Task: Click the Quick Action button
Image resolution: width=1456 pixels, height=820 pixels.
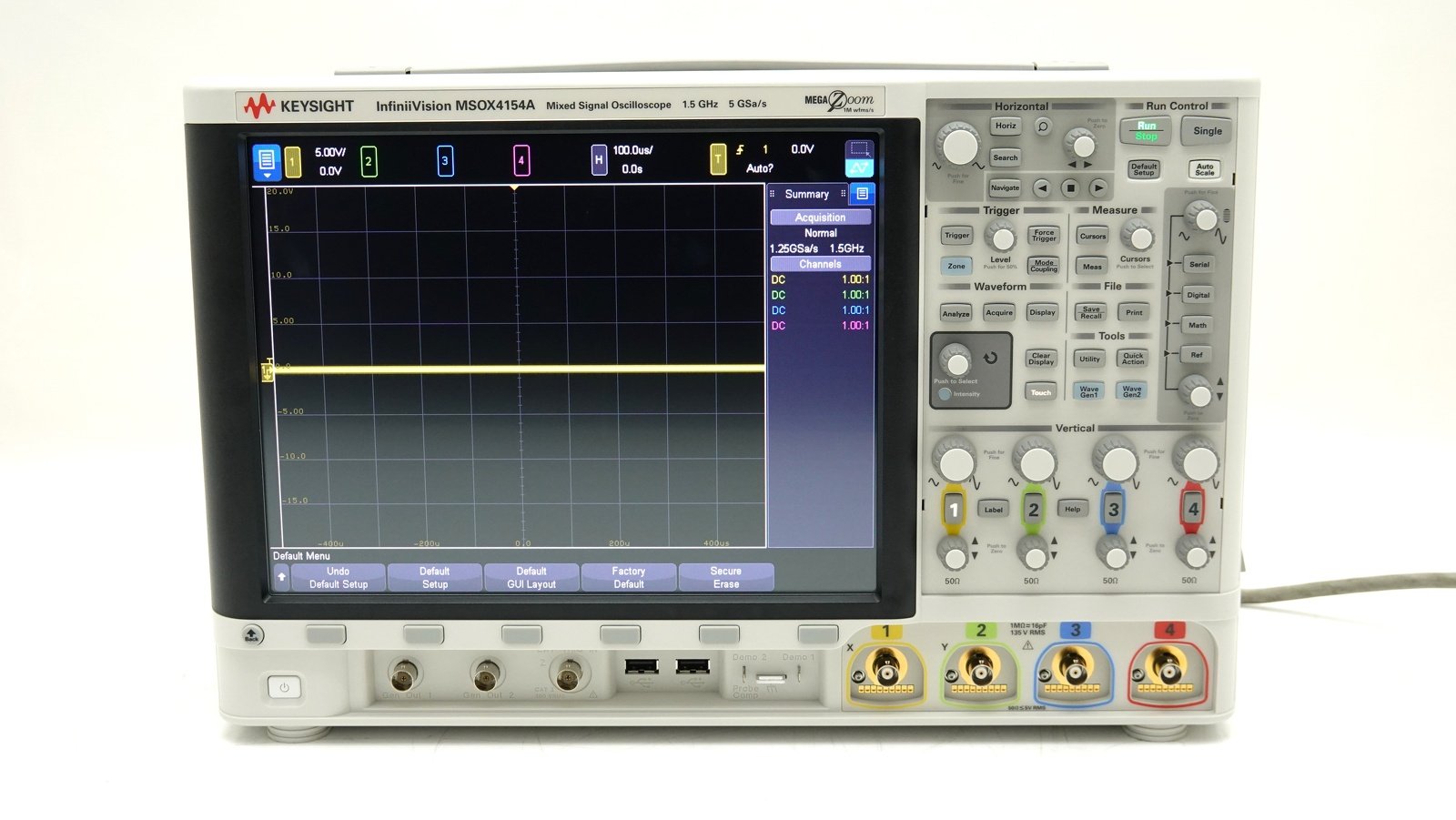Action: [1133, 359]
